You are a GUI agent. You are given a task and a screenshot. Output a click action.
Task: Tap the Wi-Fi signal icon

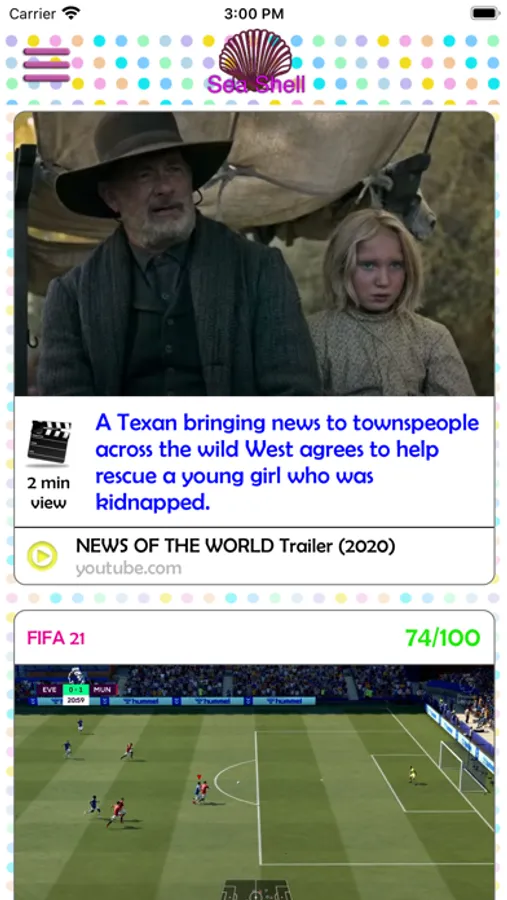(71, 13)
